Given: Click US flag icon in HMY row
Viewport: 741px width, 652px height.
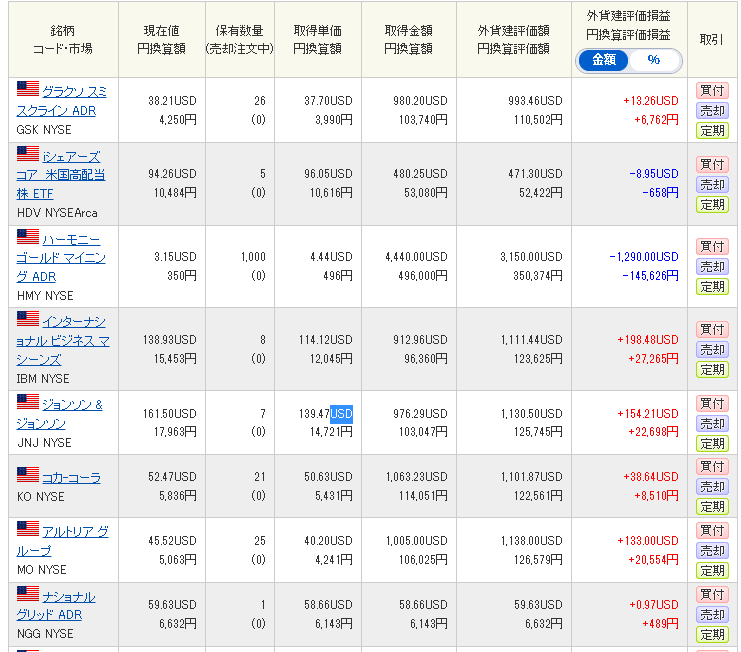Looking at the screenshot, I should coord(28,237).
